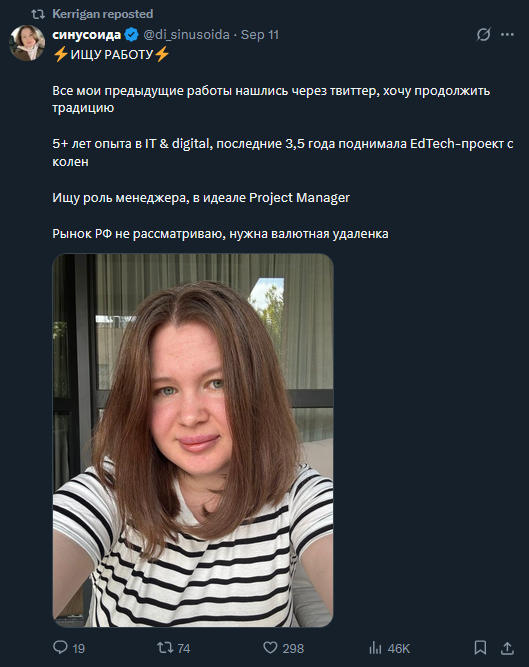Open post permalink via Sep 11 date

click(x=260, y=34)
